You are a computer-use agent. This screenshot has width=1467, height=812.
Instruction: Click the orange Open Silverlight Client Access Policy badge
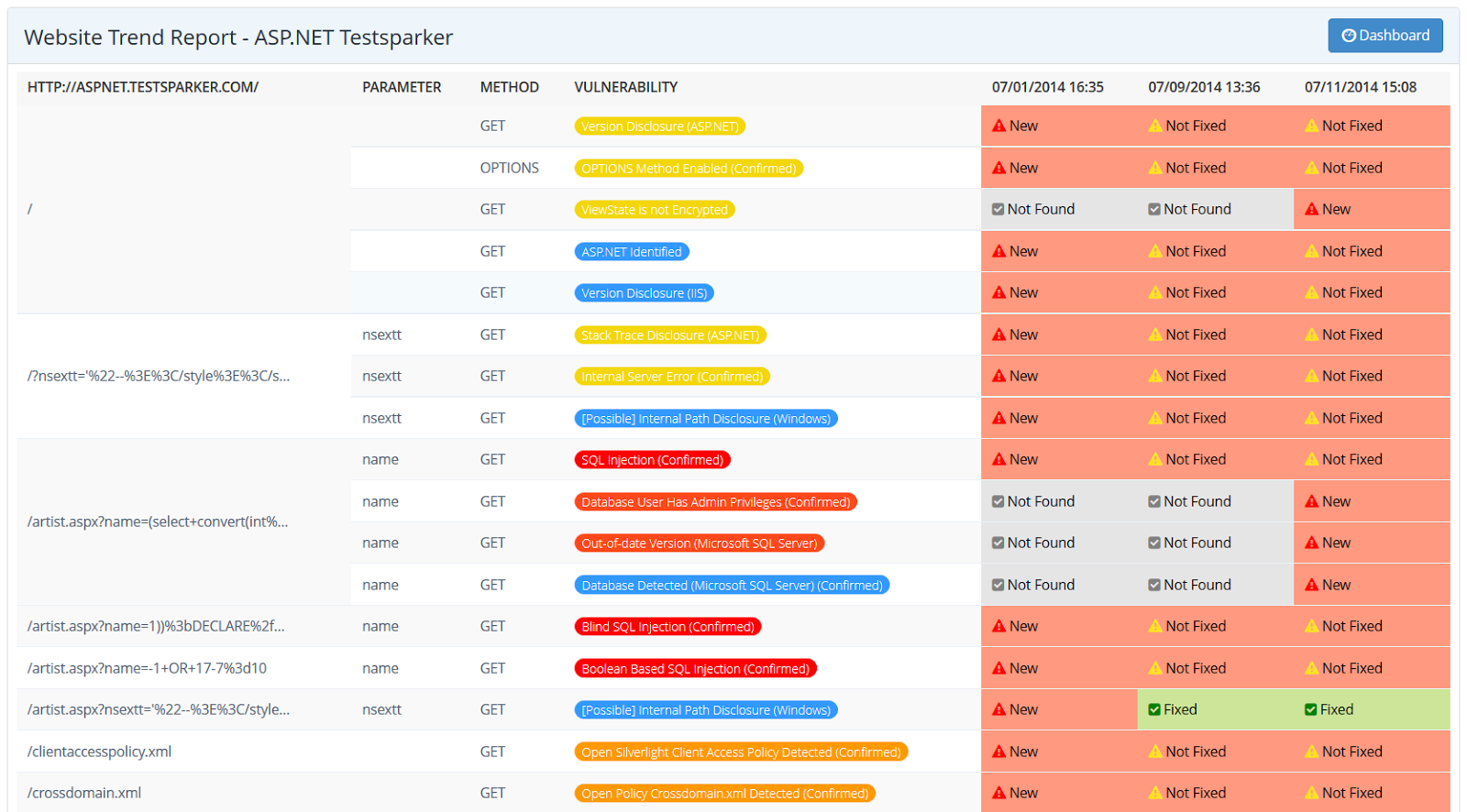click(x=741, y=752)
